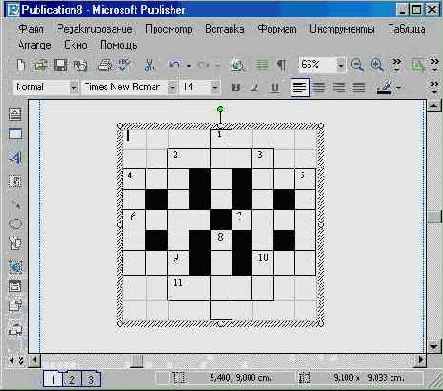Screen dimensions: 443x391
Task: Select the Insert Table tool in the left toolbar
Action: 15,134
